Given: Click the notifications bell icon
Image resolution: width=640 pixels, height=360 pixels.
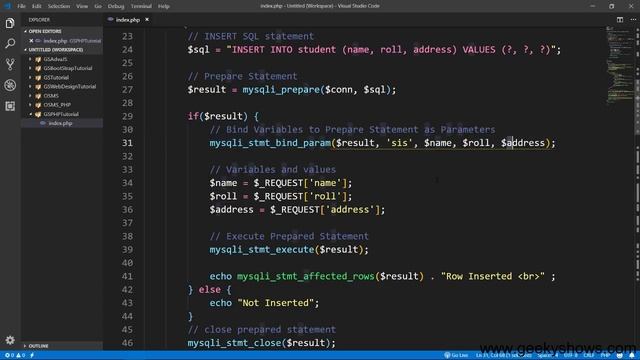Looking at the screenshot, I should pos(632,355).
